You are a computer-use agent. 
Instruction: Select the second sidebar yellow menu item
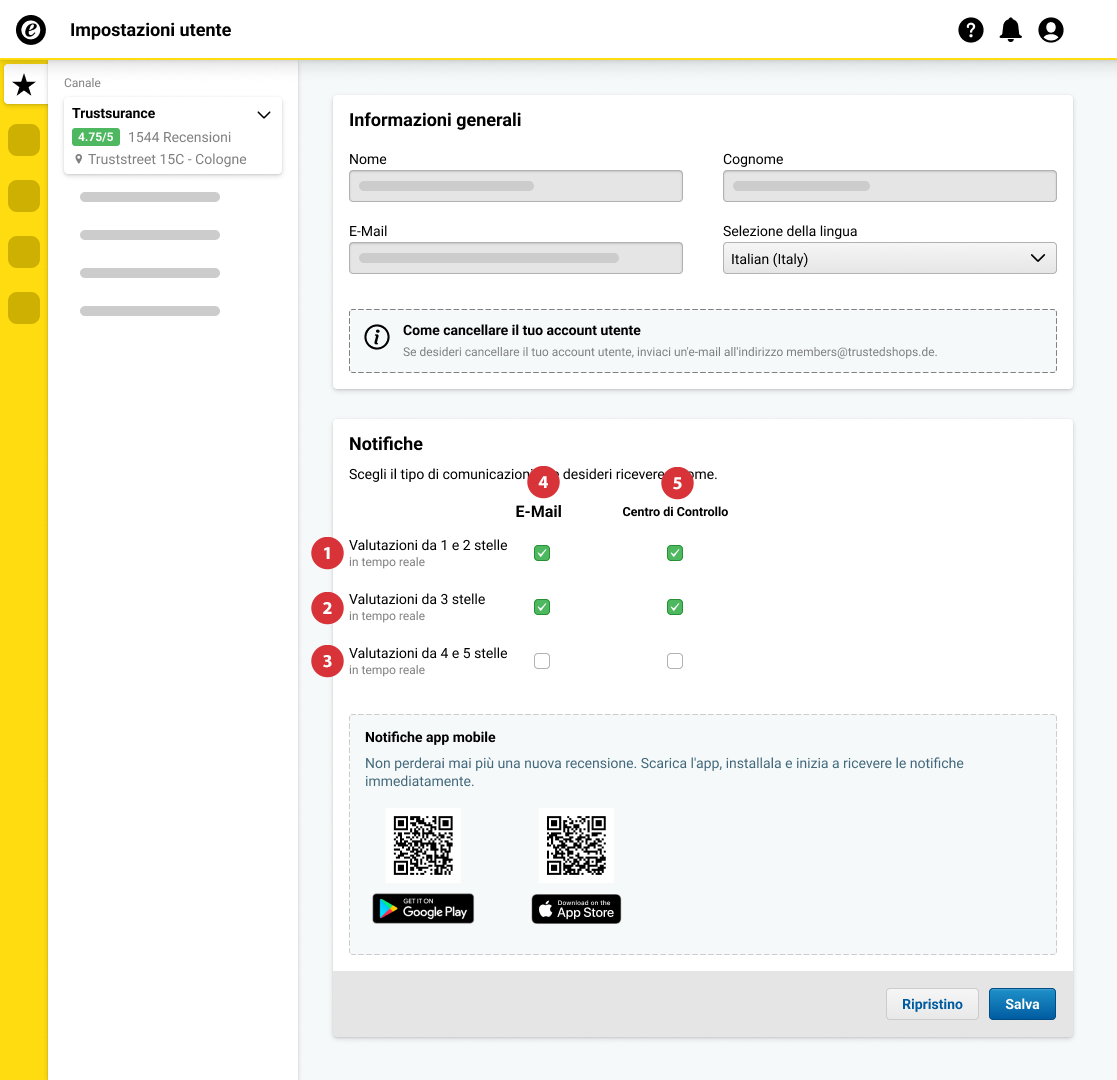click(24, 140)
